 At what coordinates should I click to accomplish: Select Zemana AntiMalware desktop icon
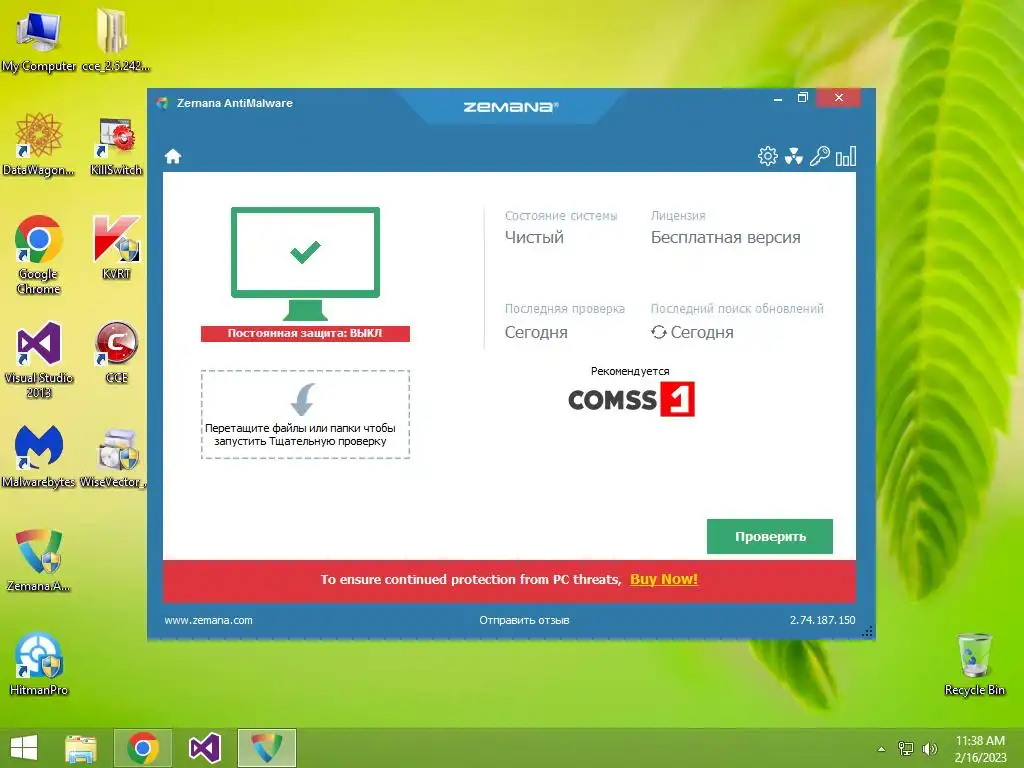[x=39, y=560]
